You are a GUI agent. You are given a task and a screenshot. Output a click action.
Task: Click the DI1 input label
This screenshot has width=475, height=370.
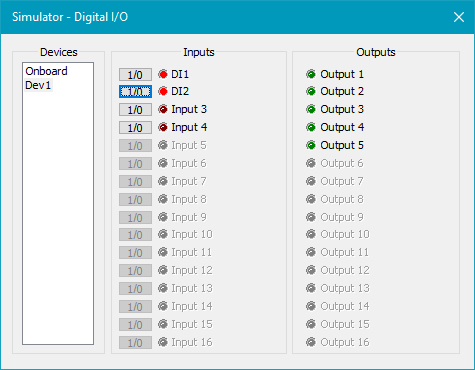click(x=180, y=74)
